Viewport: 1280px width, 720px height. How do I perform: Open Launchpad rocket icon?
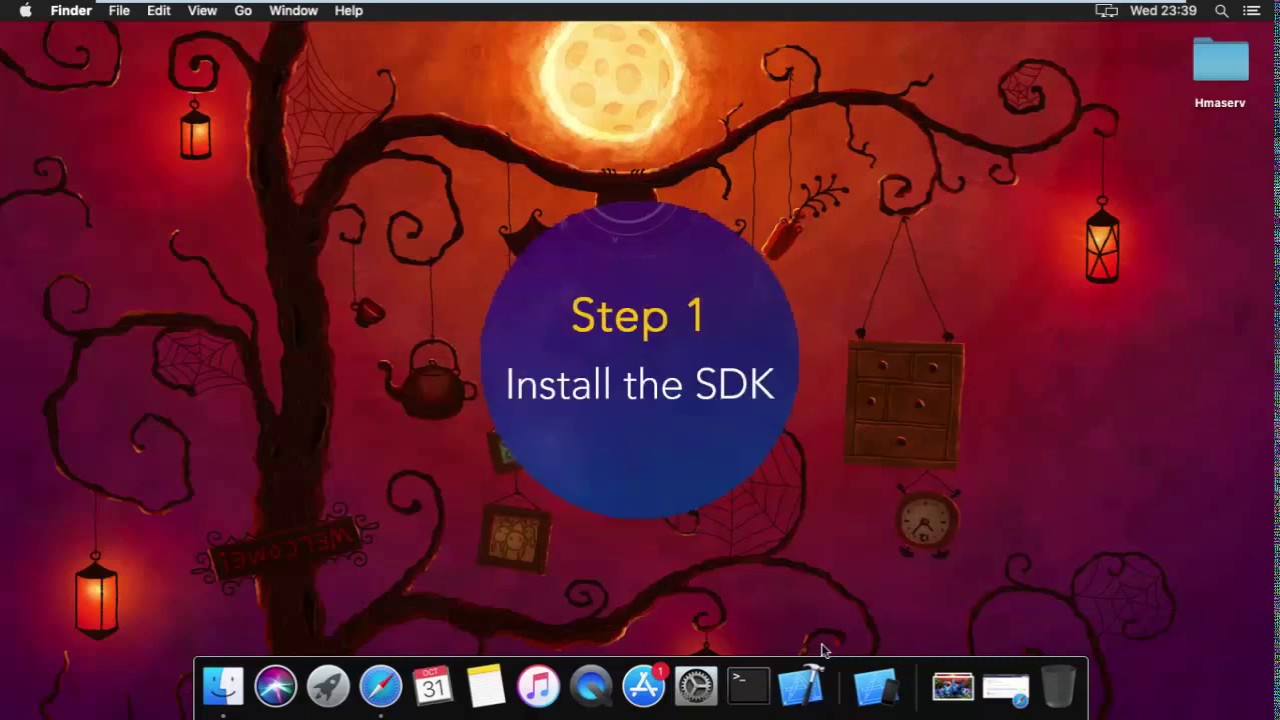[x=328, y=686]
